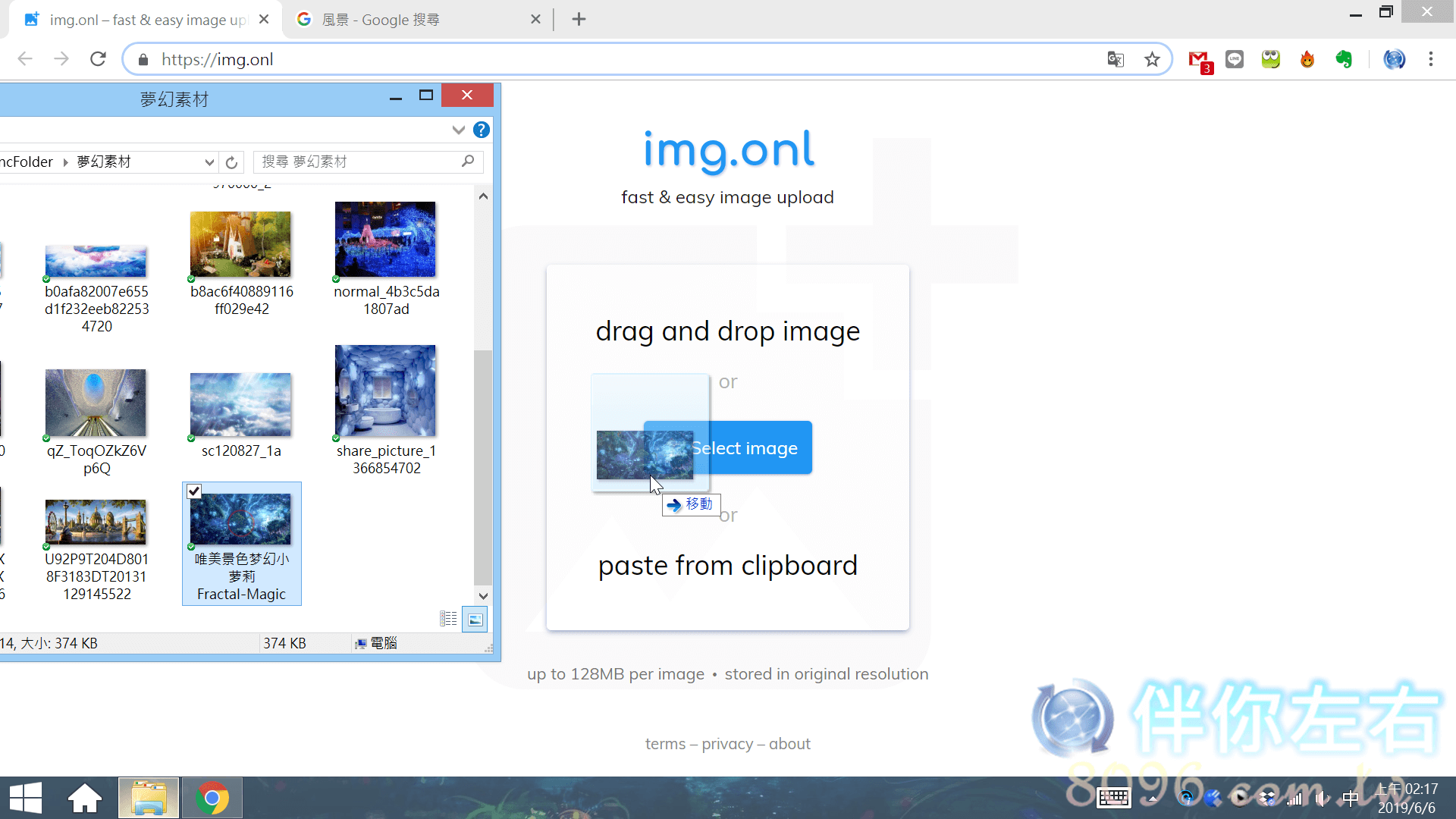Click the flame extension icon
This screenshot has height=819, width=1456.
point(1307,59)
